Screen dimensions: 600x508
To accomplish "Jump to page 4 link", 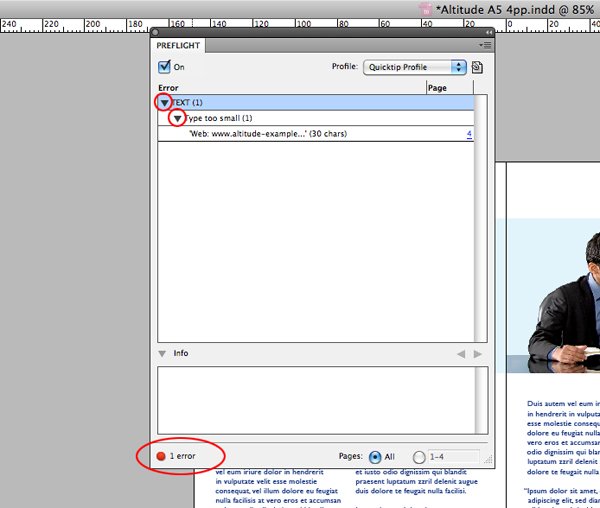I will [x=469, y=134].
